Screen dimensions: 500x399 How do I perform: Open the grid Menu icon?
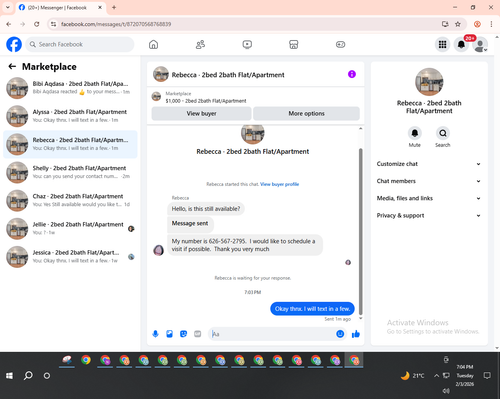coord(442,44)
